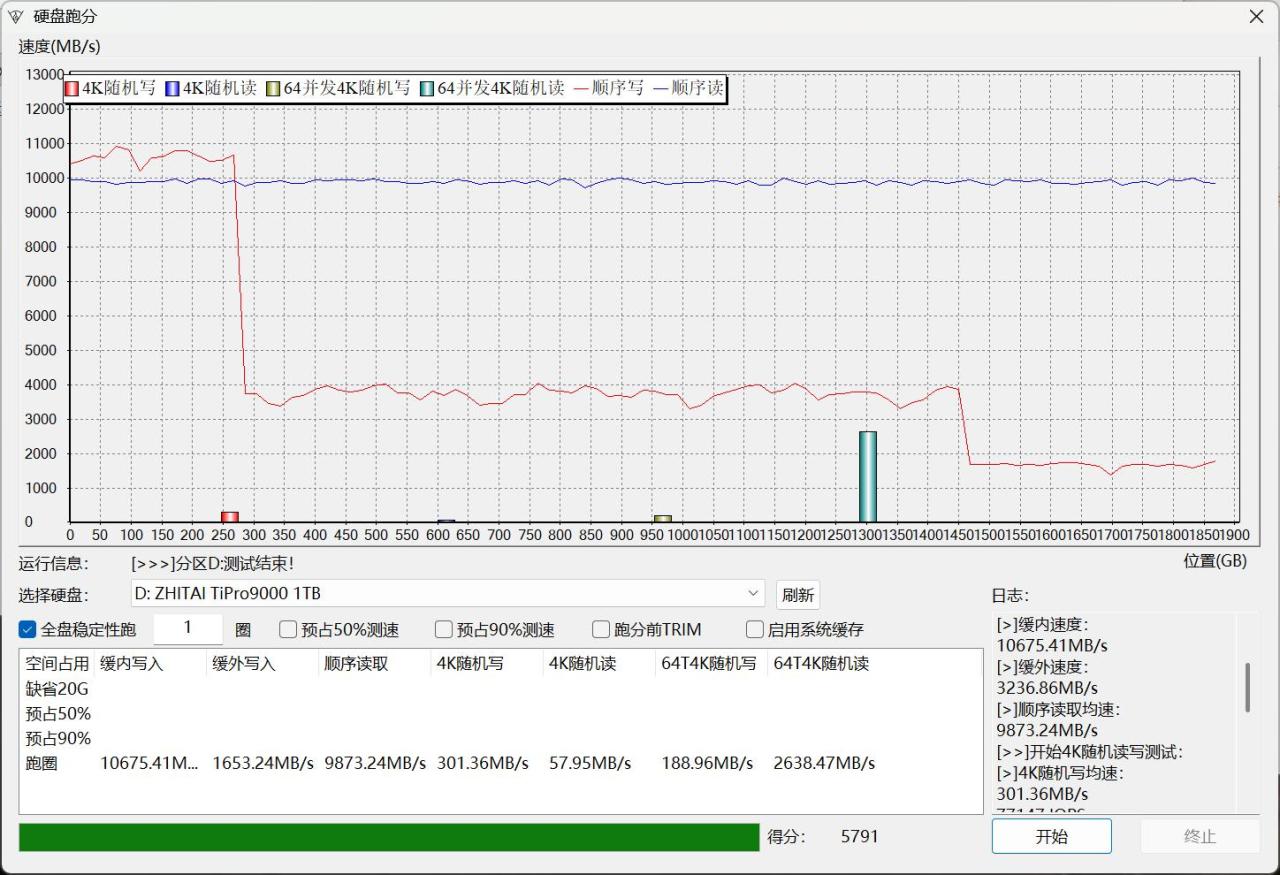This screenshot has width=1280, height=875.
Task: Click the app logo icon in title bar
Action: [15, 16]
